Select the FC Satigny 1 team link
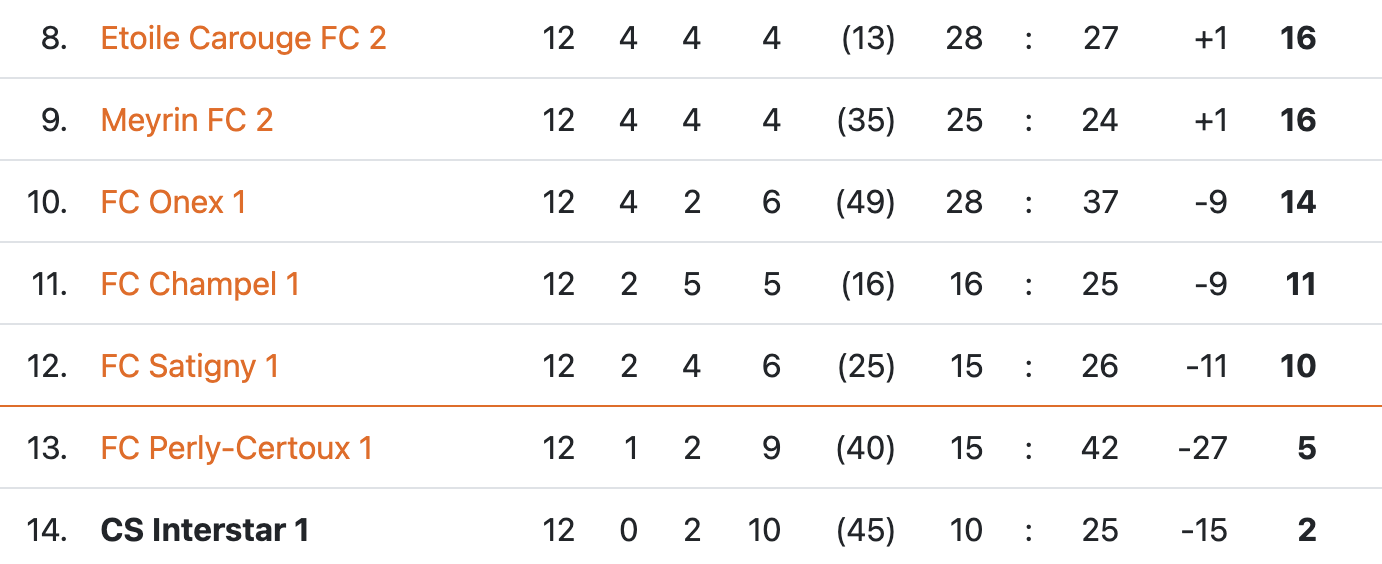This screenshot has width=1382, height=564. [x=190, y=367]
